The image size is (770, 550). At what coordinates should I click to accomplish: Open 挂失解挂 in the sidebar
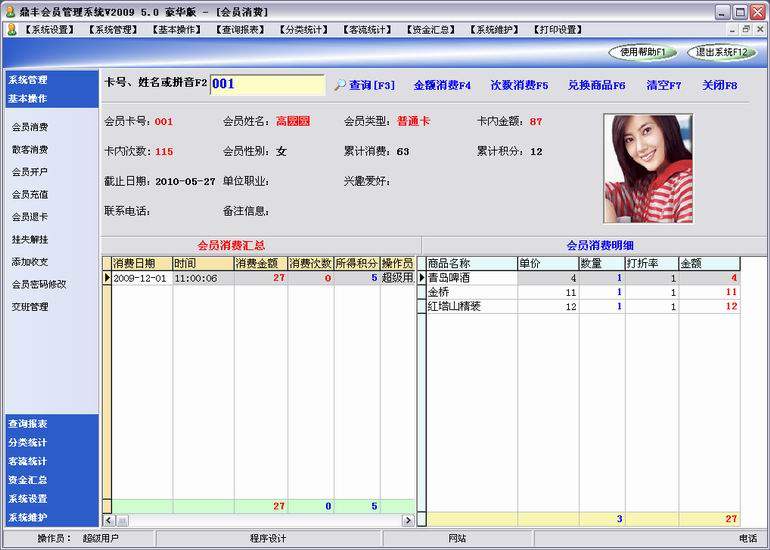coord(30,239)
